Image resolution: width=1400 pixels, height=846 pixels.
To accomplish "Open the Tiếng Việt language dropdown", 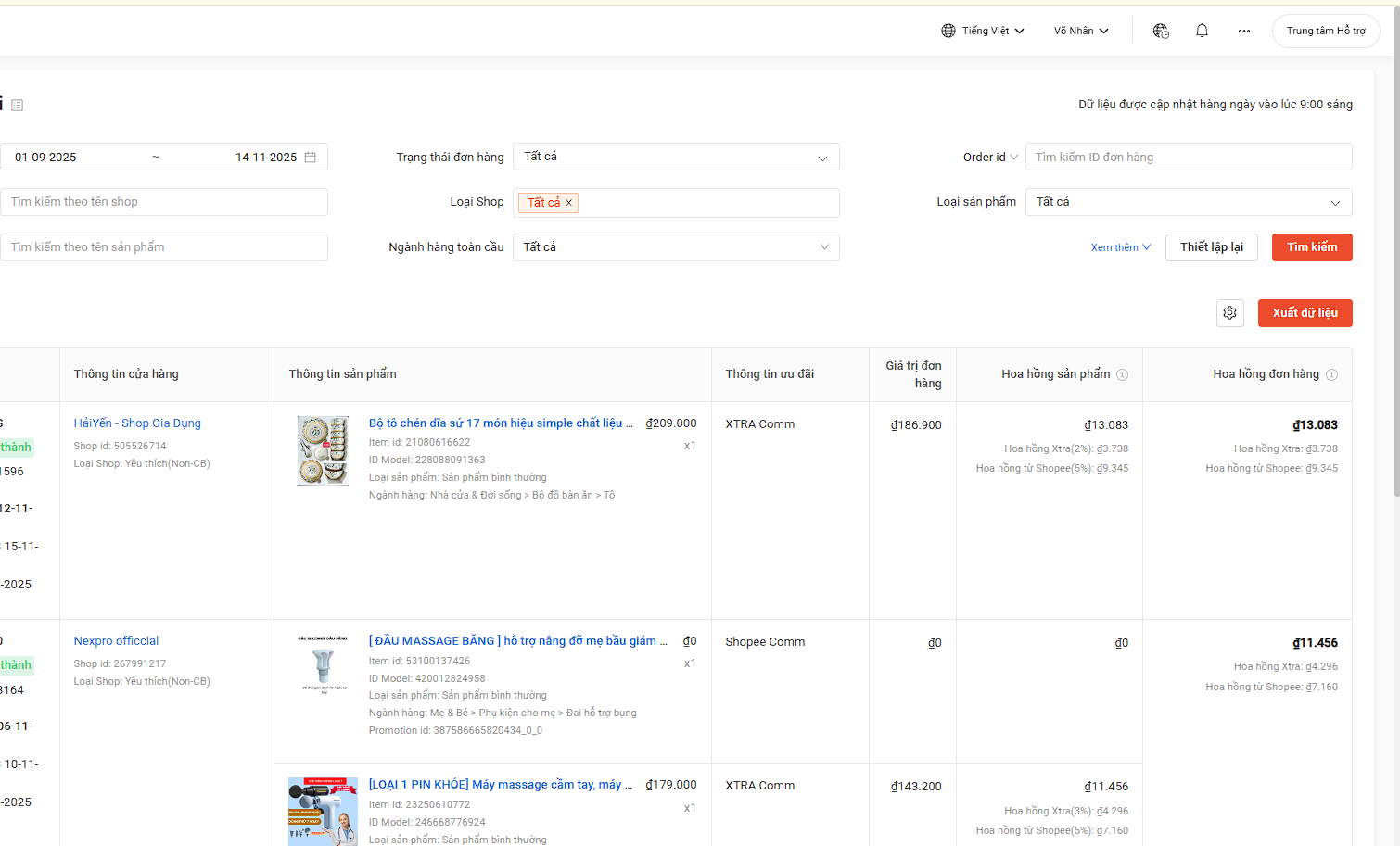I will 983,31.
